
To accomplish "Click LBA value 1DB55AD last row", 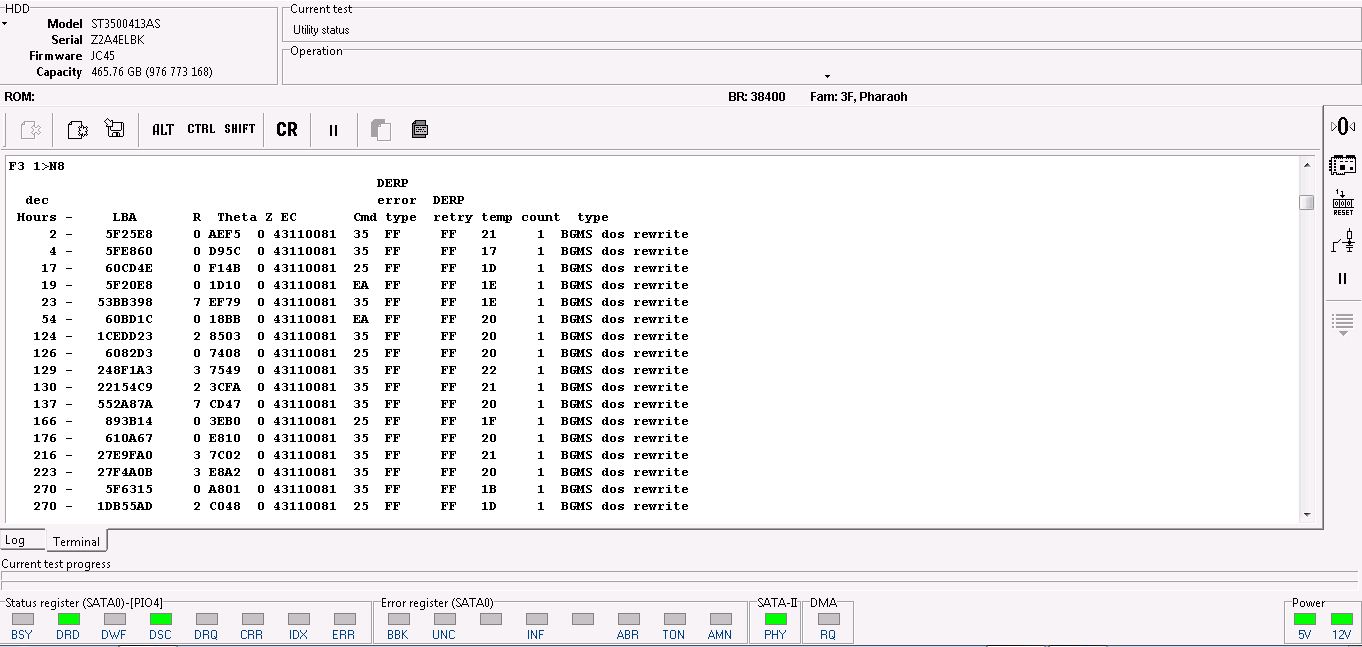I will 125,506.
